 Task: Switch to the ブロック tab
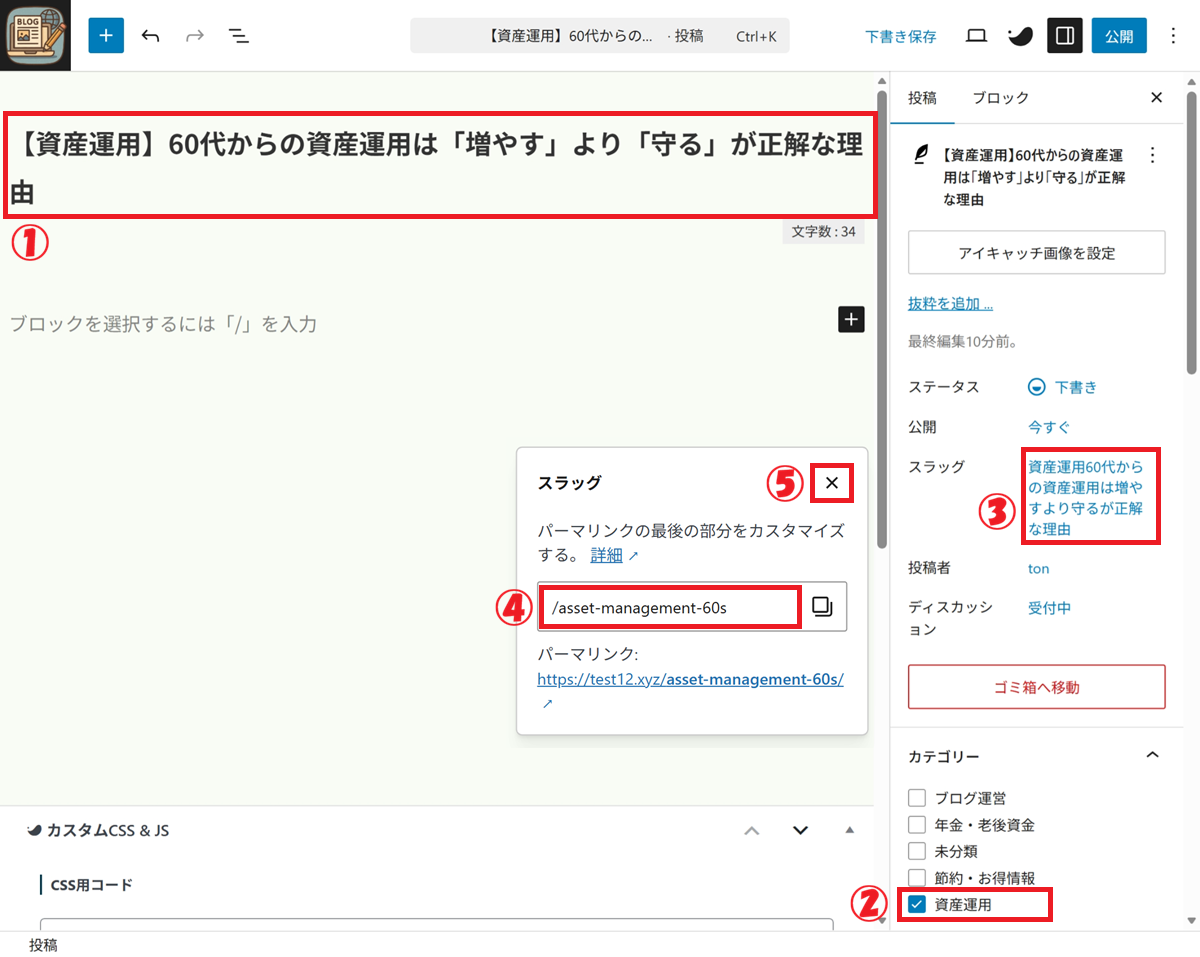[x=1000, y=98]
